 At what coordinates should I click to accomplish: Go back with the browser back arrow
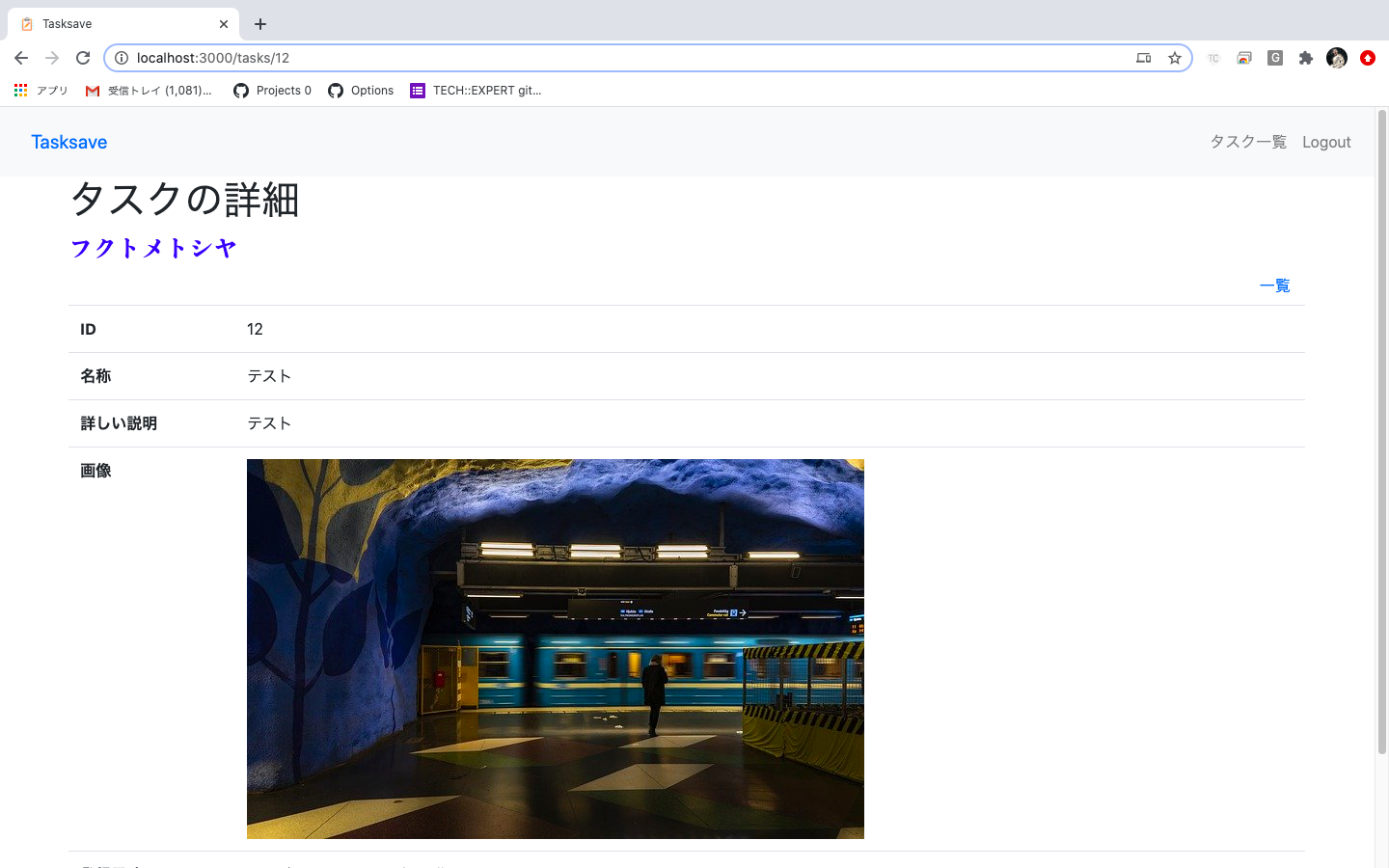[x=21, y=58]
